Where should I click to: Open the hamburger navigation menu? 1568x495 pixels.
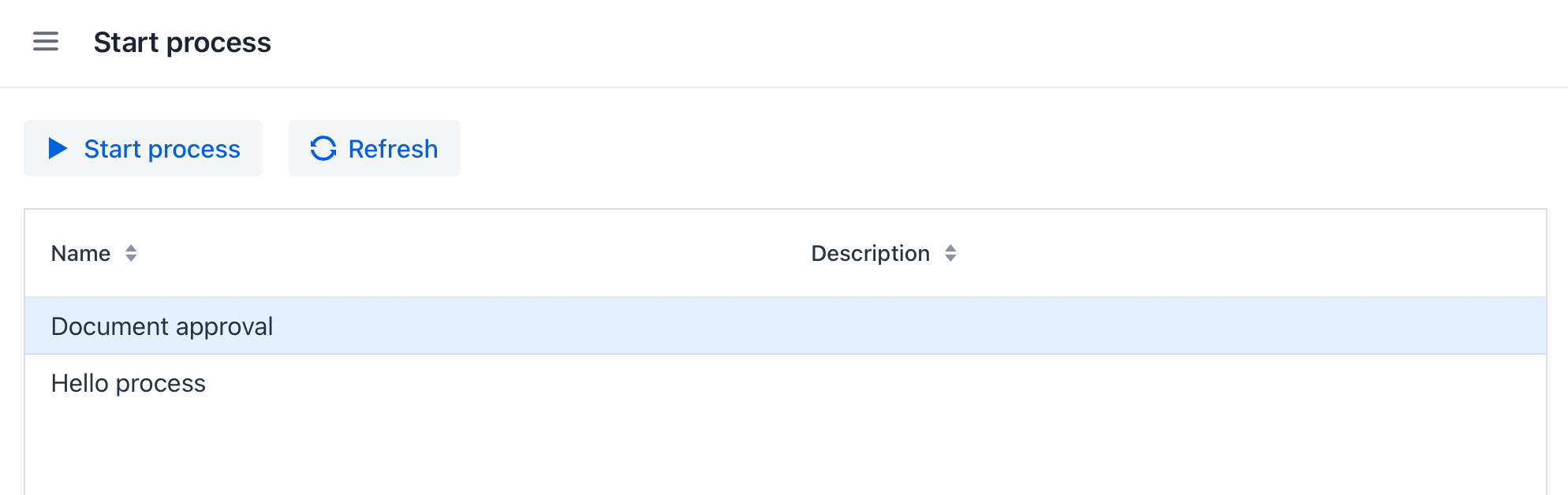pos(46,42)
